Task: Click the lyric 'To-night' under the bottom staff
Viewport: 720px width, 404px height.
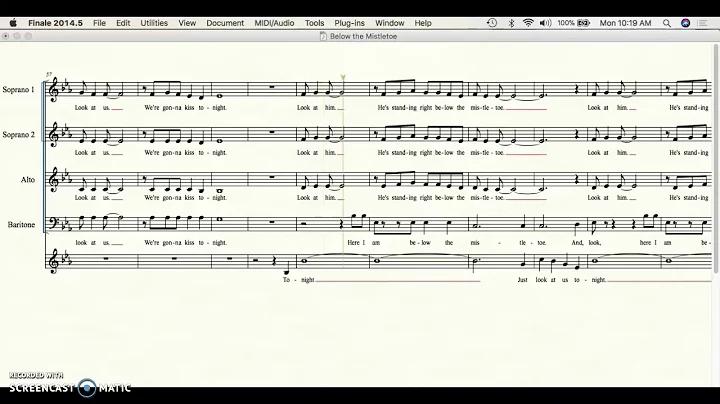Action: pyautogui.click(x=298, y=280)
